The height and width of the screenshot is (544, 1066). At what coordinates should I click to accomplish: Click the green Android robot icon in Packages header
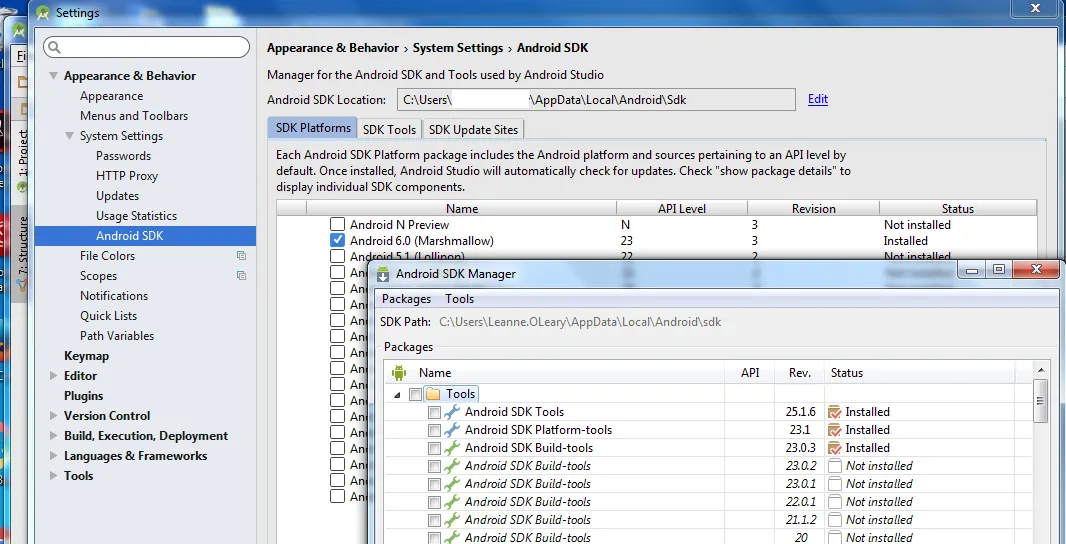point(399,373)
